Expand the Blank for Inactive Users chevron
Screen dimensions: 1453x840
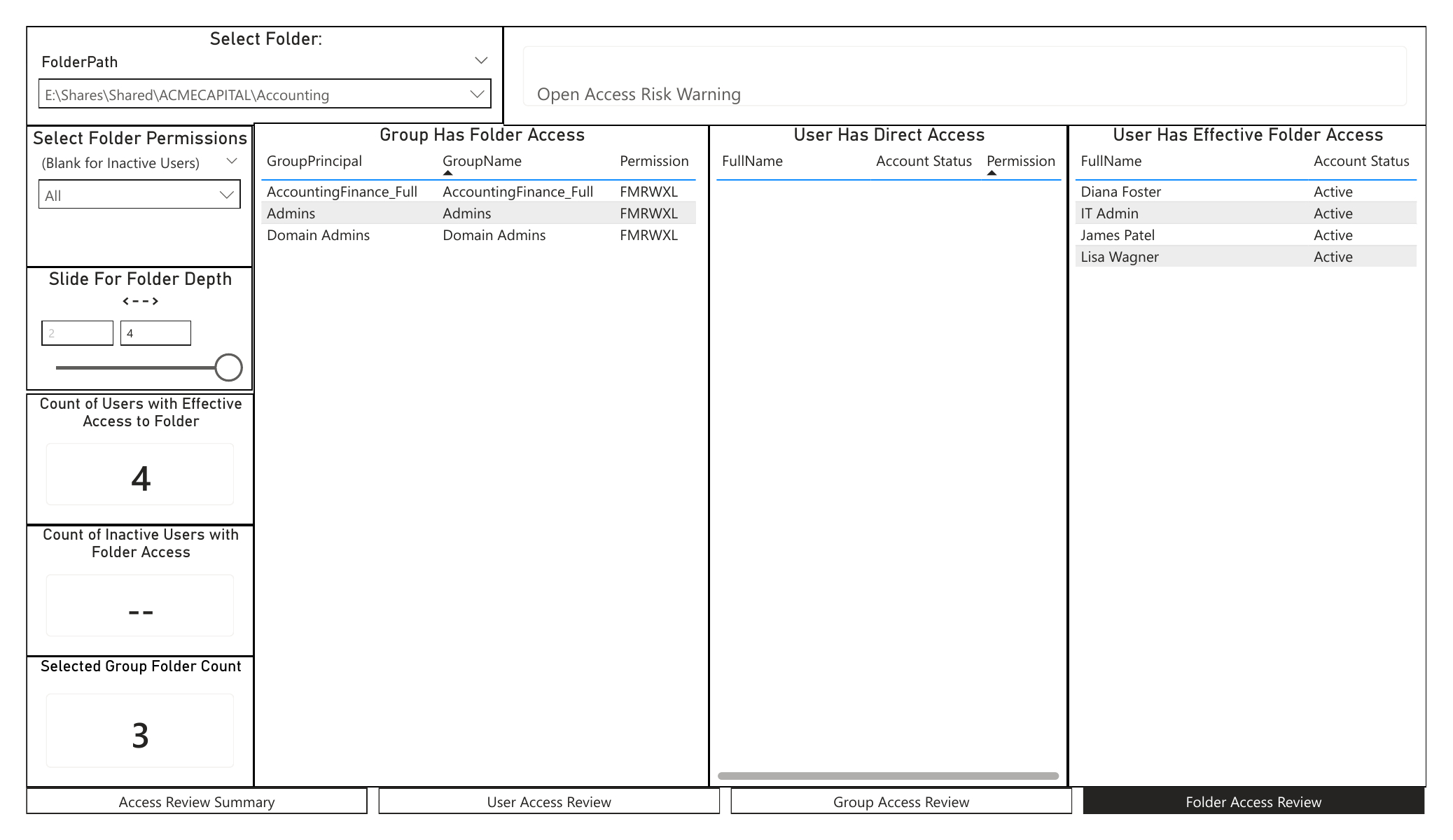[x=232, y=162]
